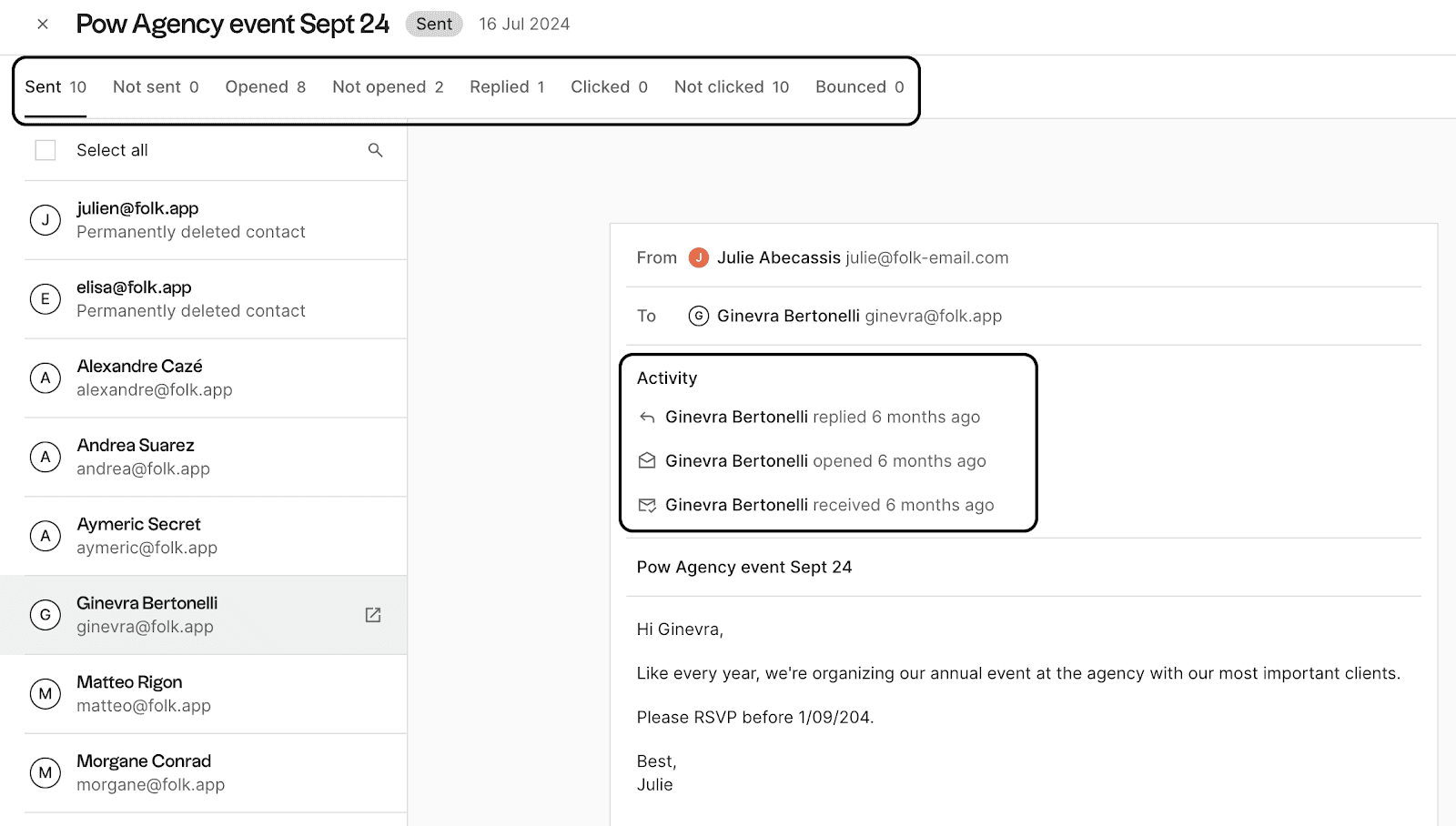Click the 'opened 6 months ago' activity entry
The image size is (1456, 826).
point(825,461)
